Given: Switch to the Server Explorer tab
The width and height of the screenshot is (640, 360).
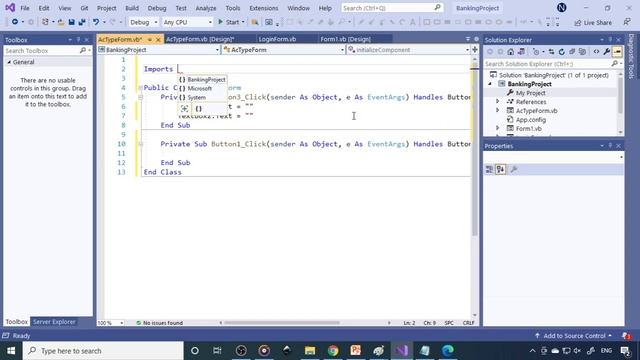Looking at the screenshot, I should [54, 322].
